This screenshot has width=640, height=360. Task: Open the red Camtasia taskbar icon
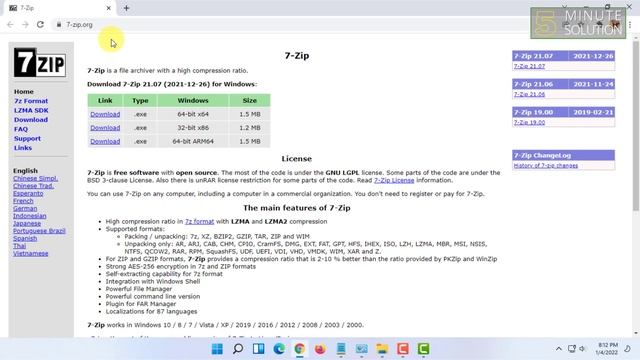pyautogui.click(x=403, y=349)
